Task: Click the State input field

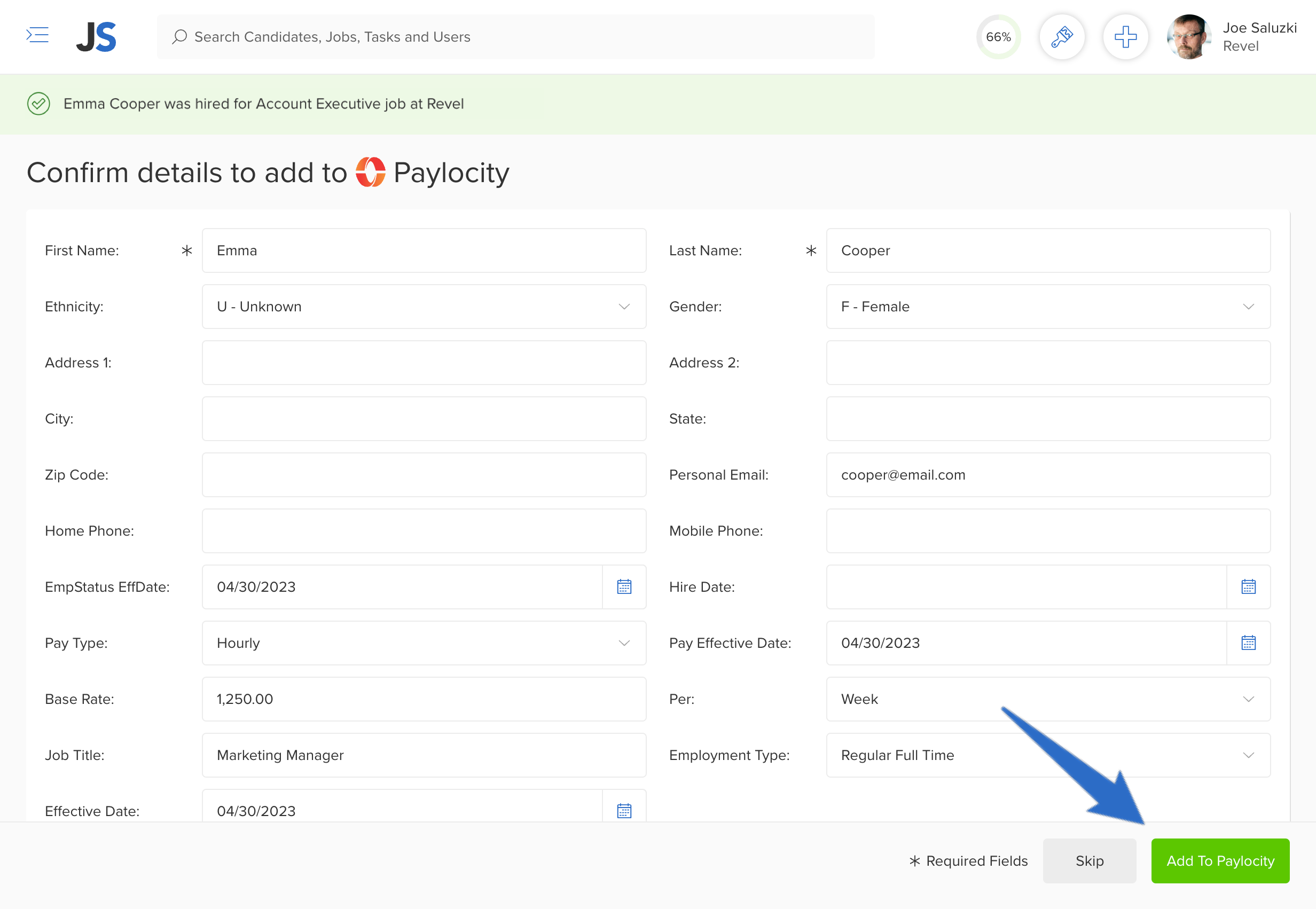Action: coord(1048,419)
